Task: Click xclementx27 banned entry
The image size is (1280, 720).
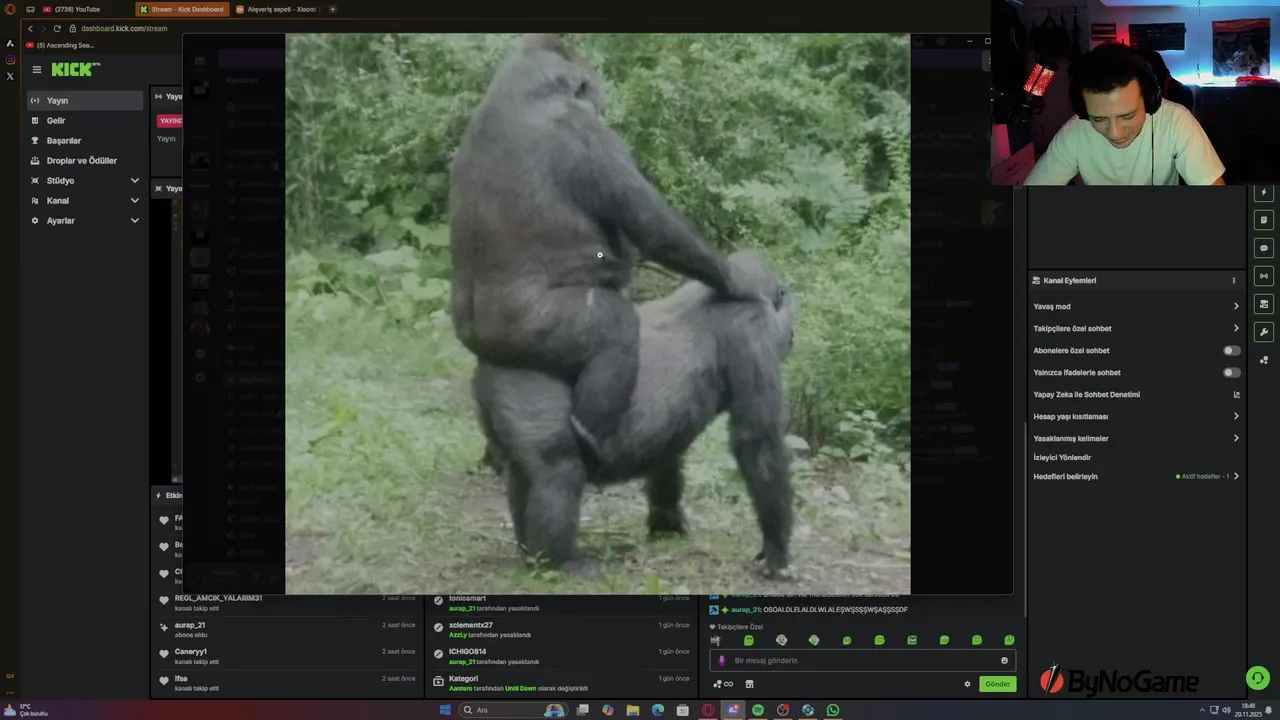Action: pos(561,629)
